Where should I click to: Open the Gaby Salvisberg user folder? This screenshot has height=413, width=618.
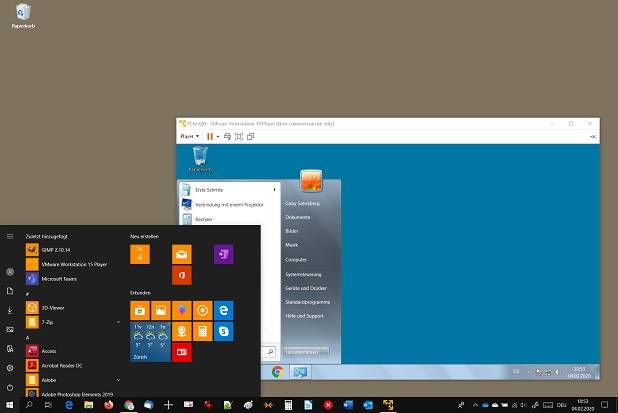tap(302, 203)
